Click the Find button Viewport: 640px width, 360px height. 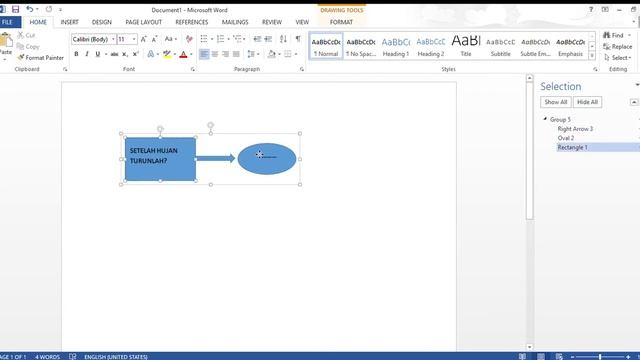tap(614, 36)
